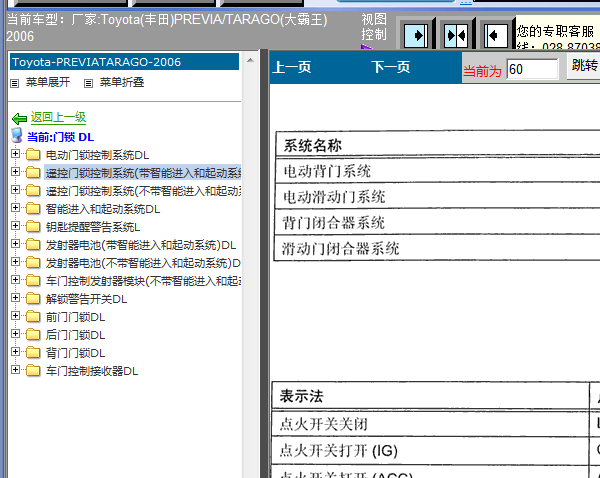Click folder icon of 车门控制接收器DL
The image size is (600, 478).
pos(33,370)
